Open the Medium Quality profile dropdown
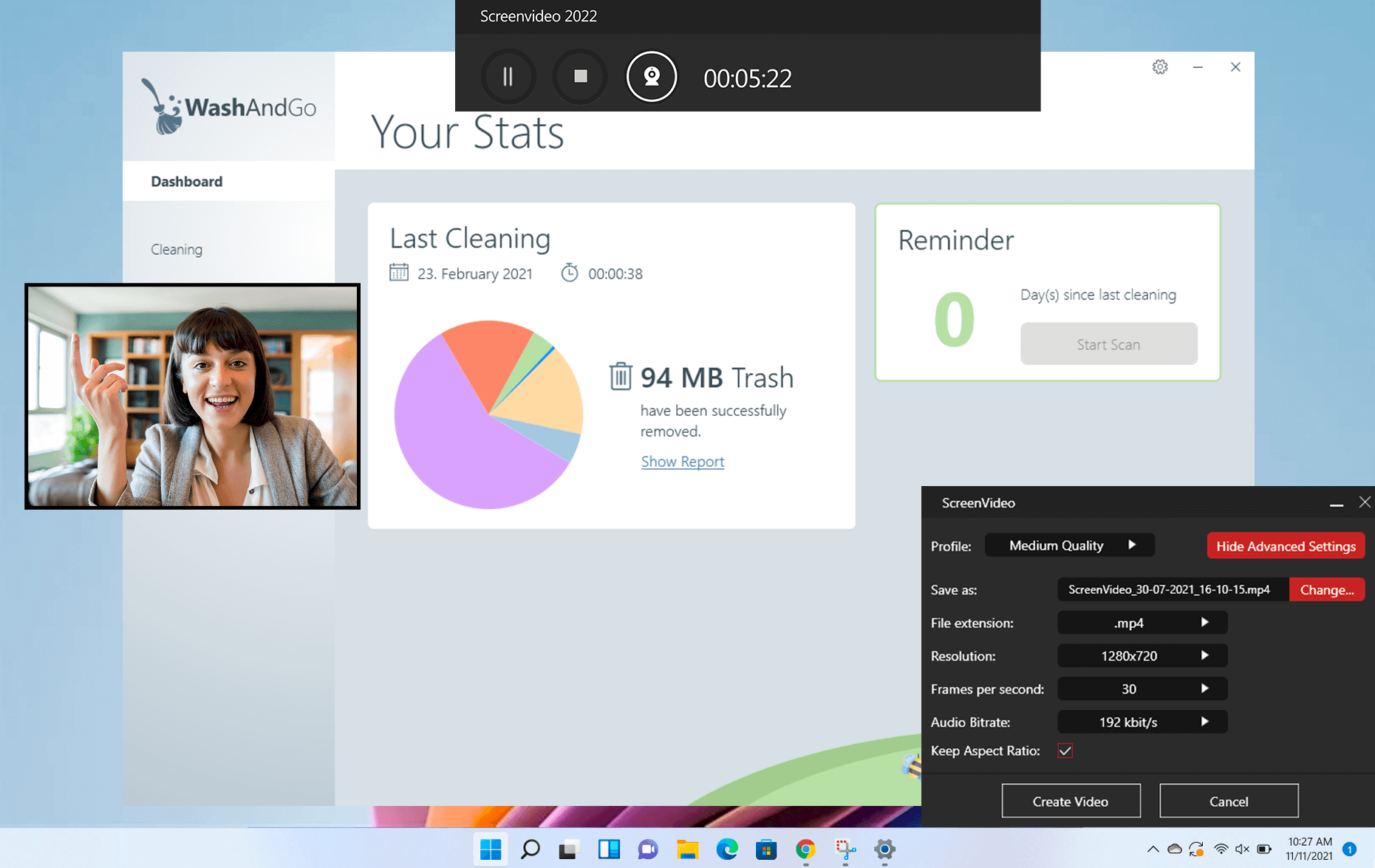The width and height of the screenshot is (1375, 868). point(1069,545)
